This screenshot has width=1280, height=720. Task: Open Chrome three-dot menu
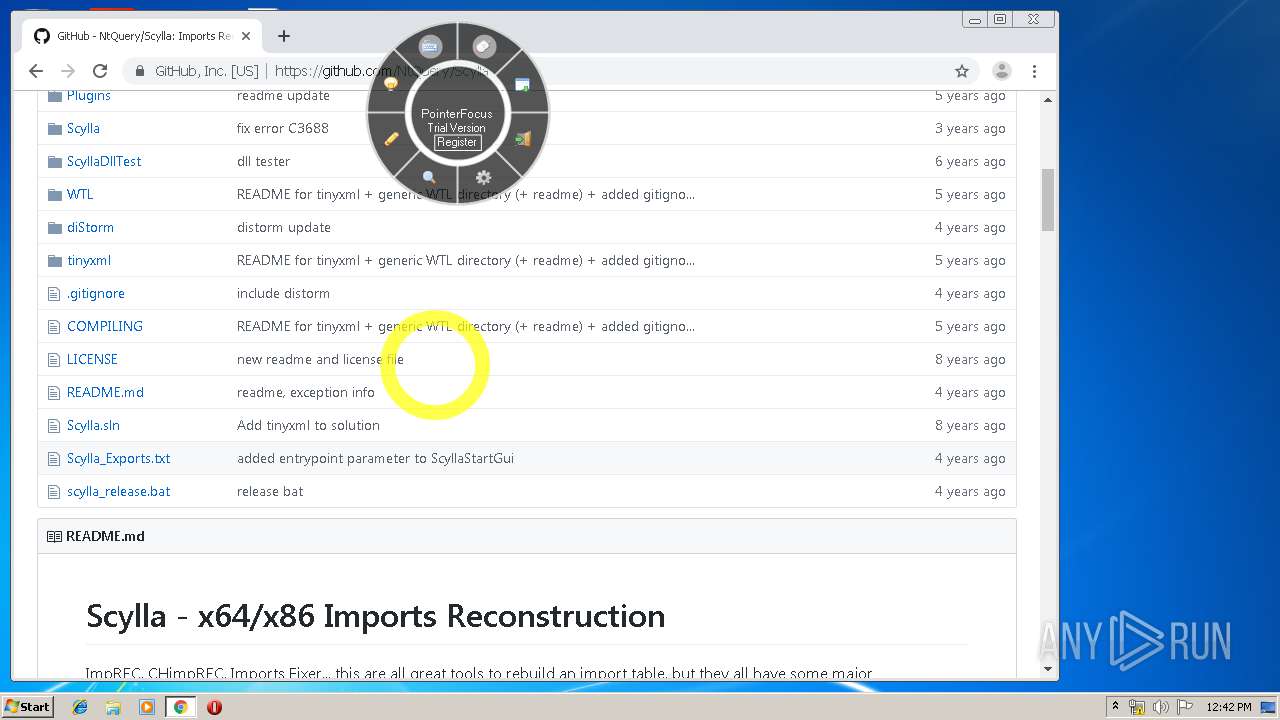pyautogui.click(x=1034, y=71)
